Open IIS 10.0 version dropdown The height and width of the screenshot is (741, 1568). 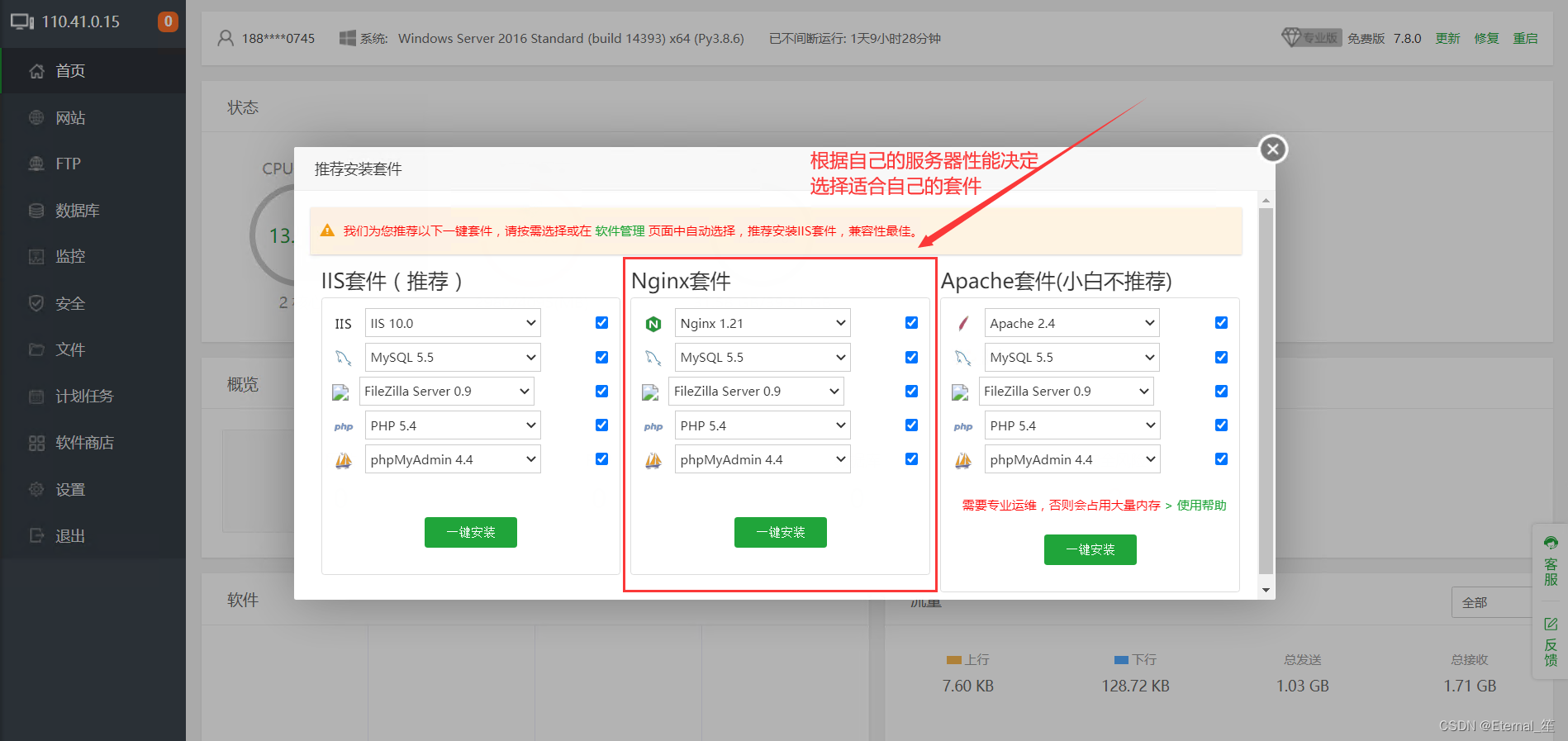tap(453, 323)
